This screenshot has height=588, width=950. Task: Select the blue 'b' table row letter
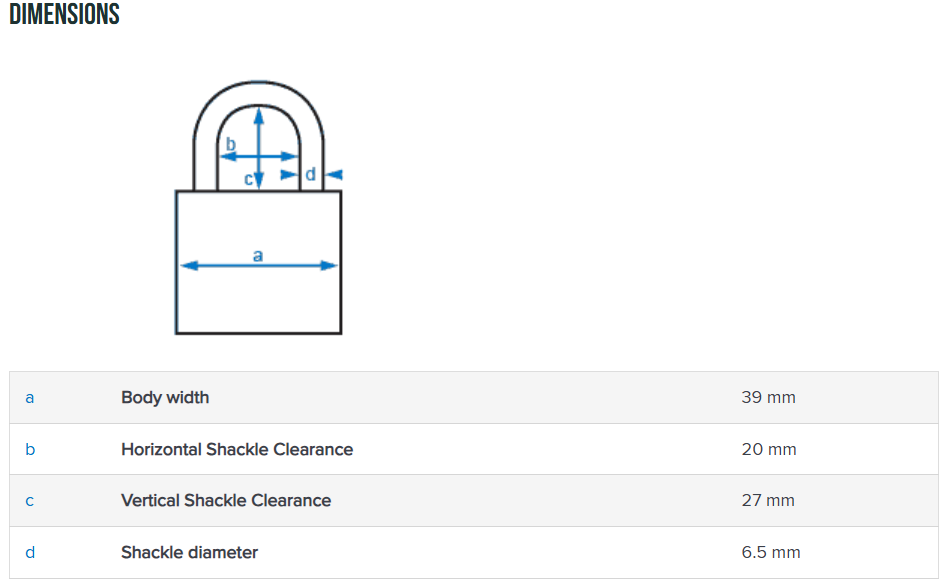tap(29, 450)
